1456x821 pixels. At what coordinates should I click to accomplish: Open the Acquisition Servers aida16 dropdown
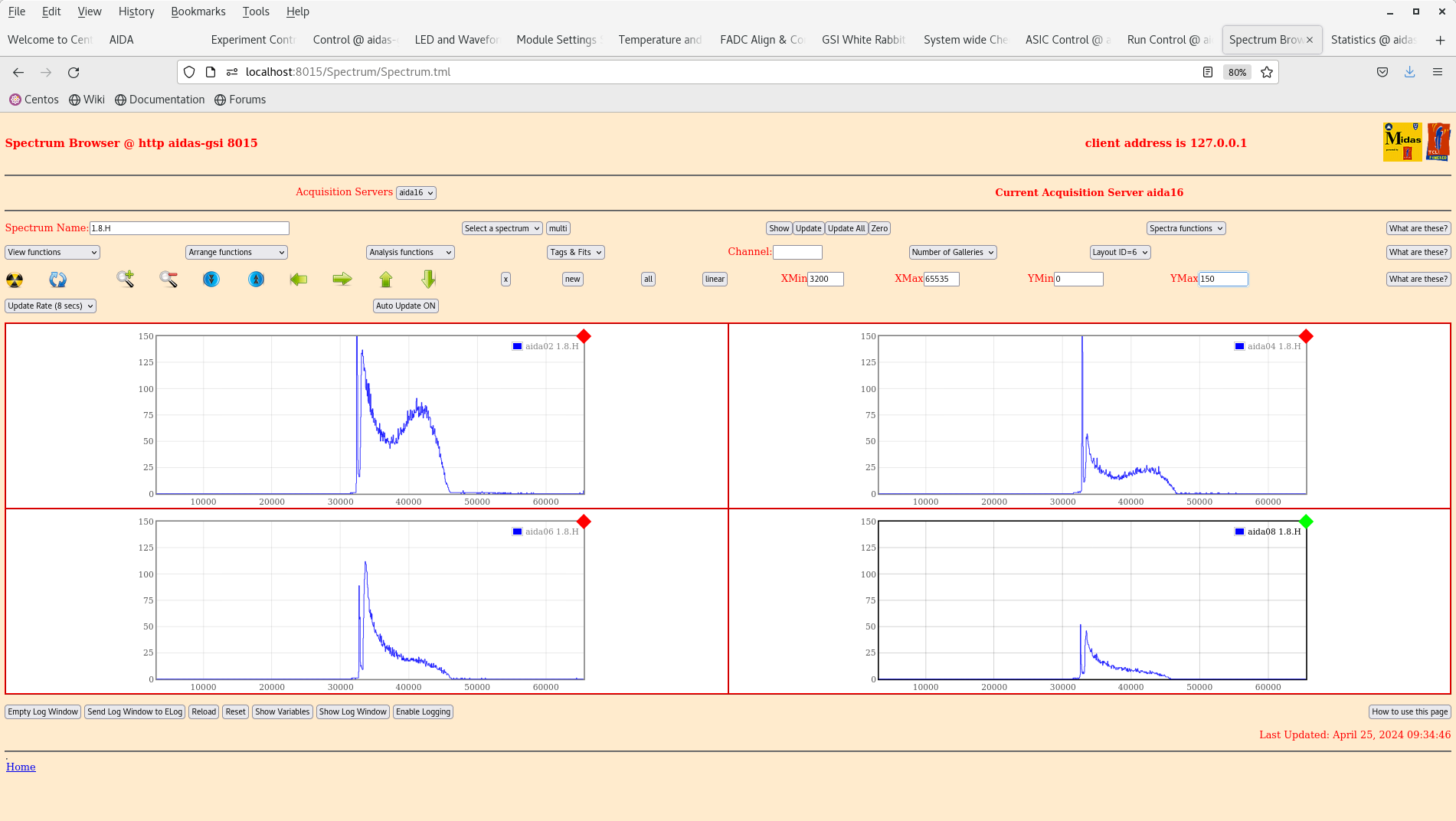point(416,193)
